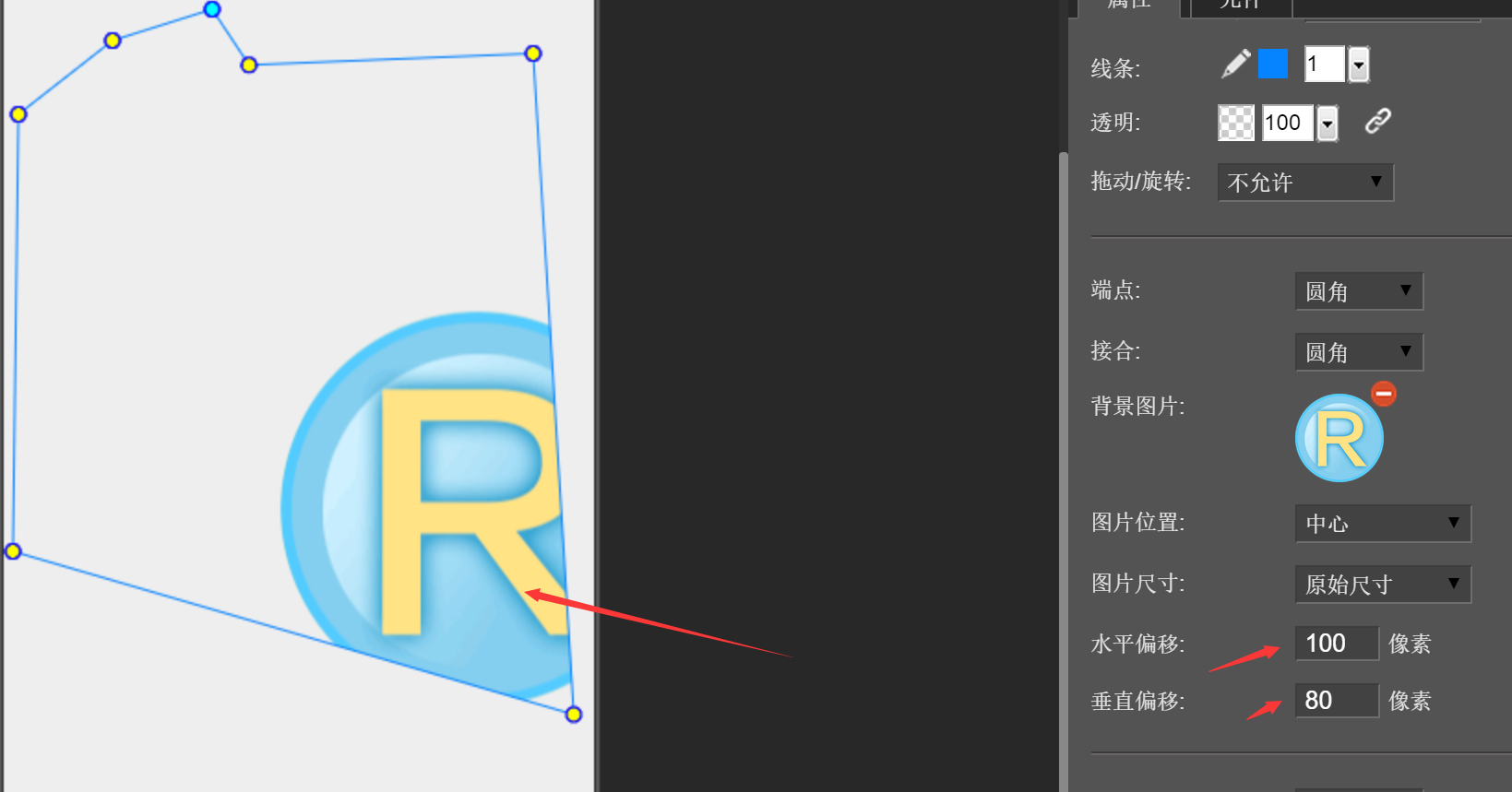The image size is (1512, 792).
Task: Open the blue line color swatch
Action: coord(1273,65)
